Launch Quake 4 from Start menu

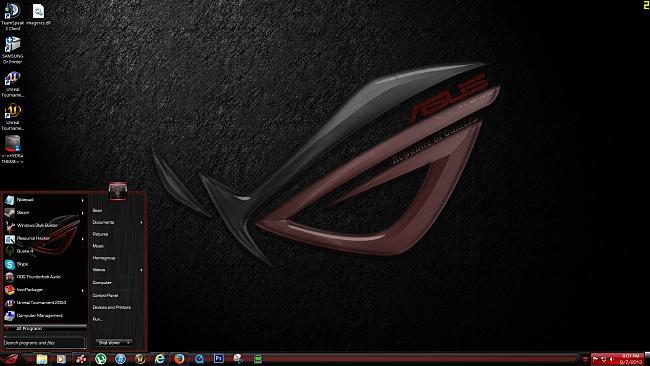[x=44, y=251]
